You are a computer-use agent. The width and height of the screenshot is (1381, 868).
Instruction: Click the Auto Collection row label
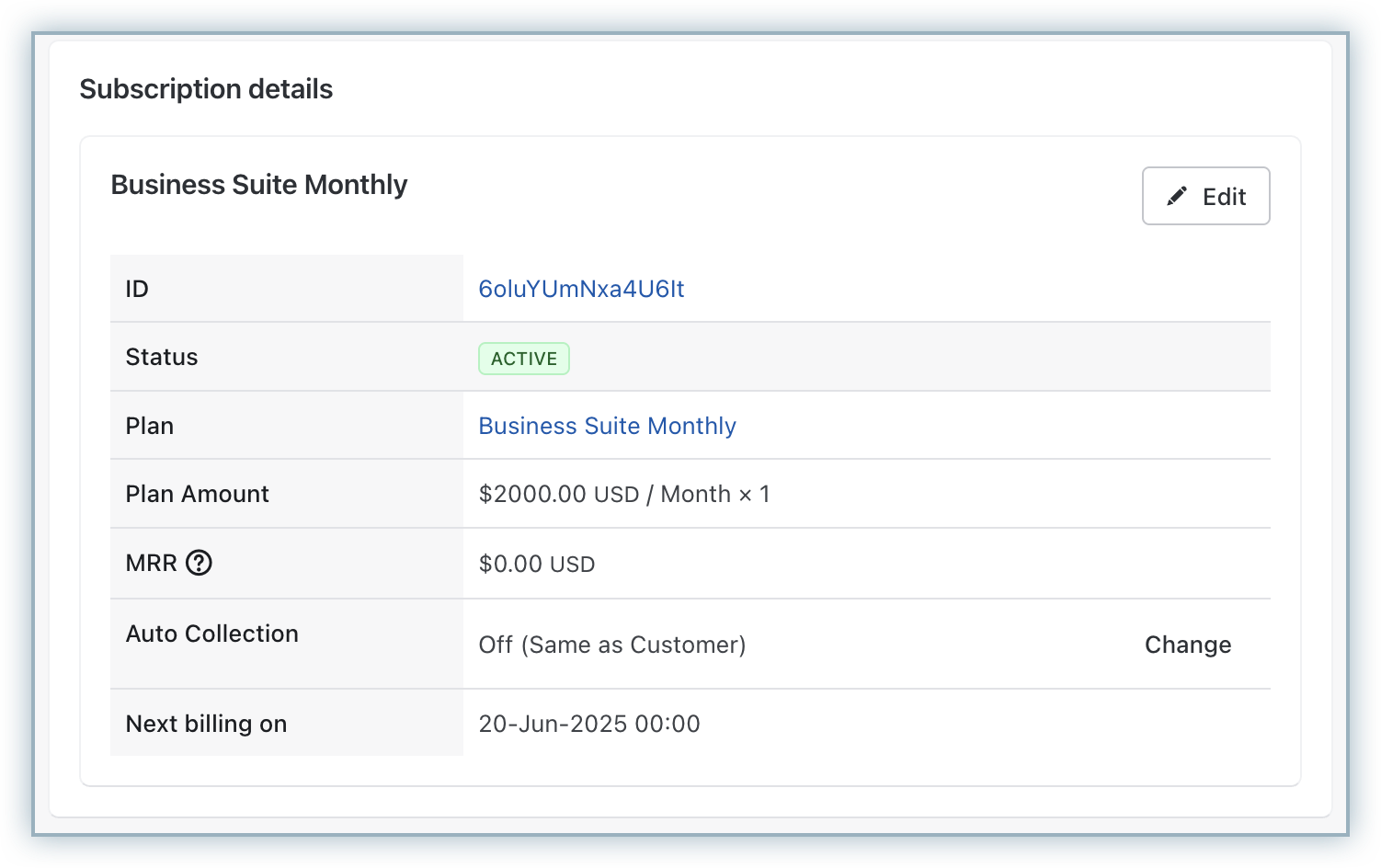point(211,634)
